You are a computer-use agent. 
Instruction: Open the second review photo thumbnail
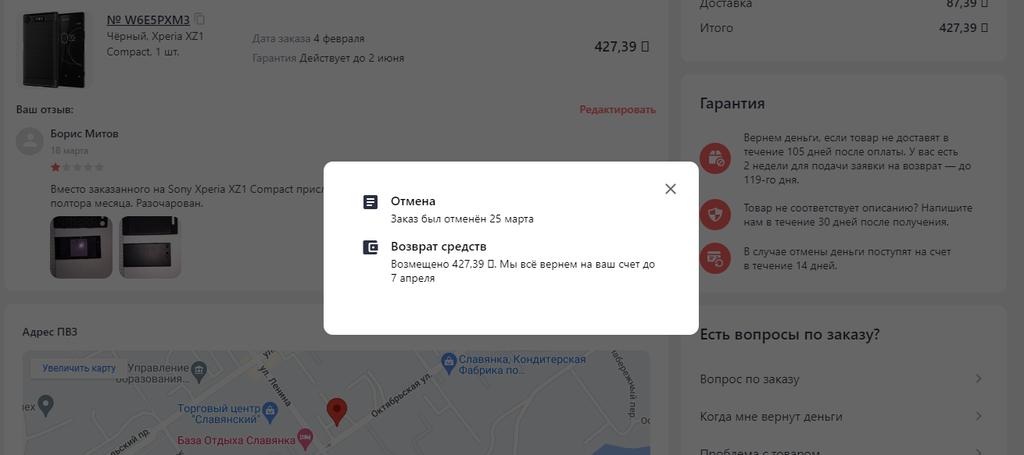click(150, 247)
